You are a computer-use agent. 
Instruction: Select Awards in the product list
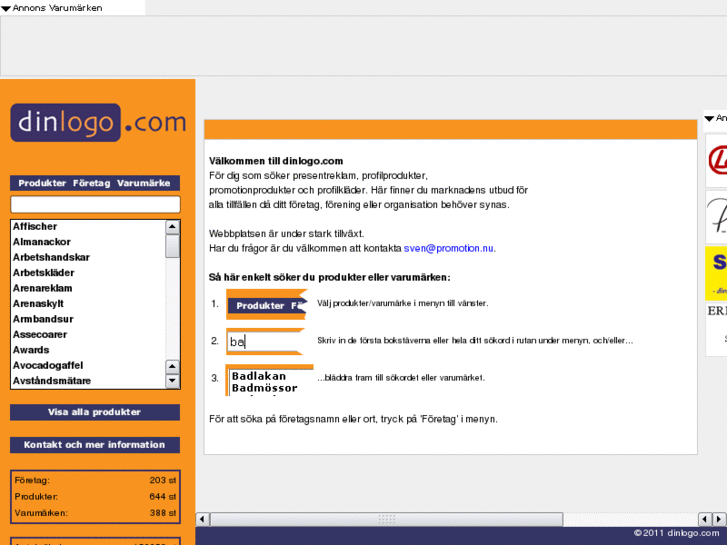click(x=31, y=350)
